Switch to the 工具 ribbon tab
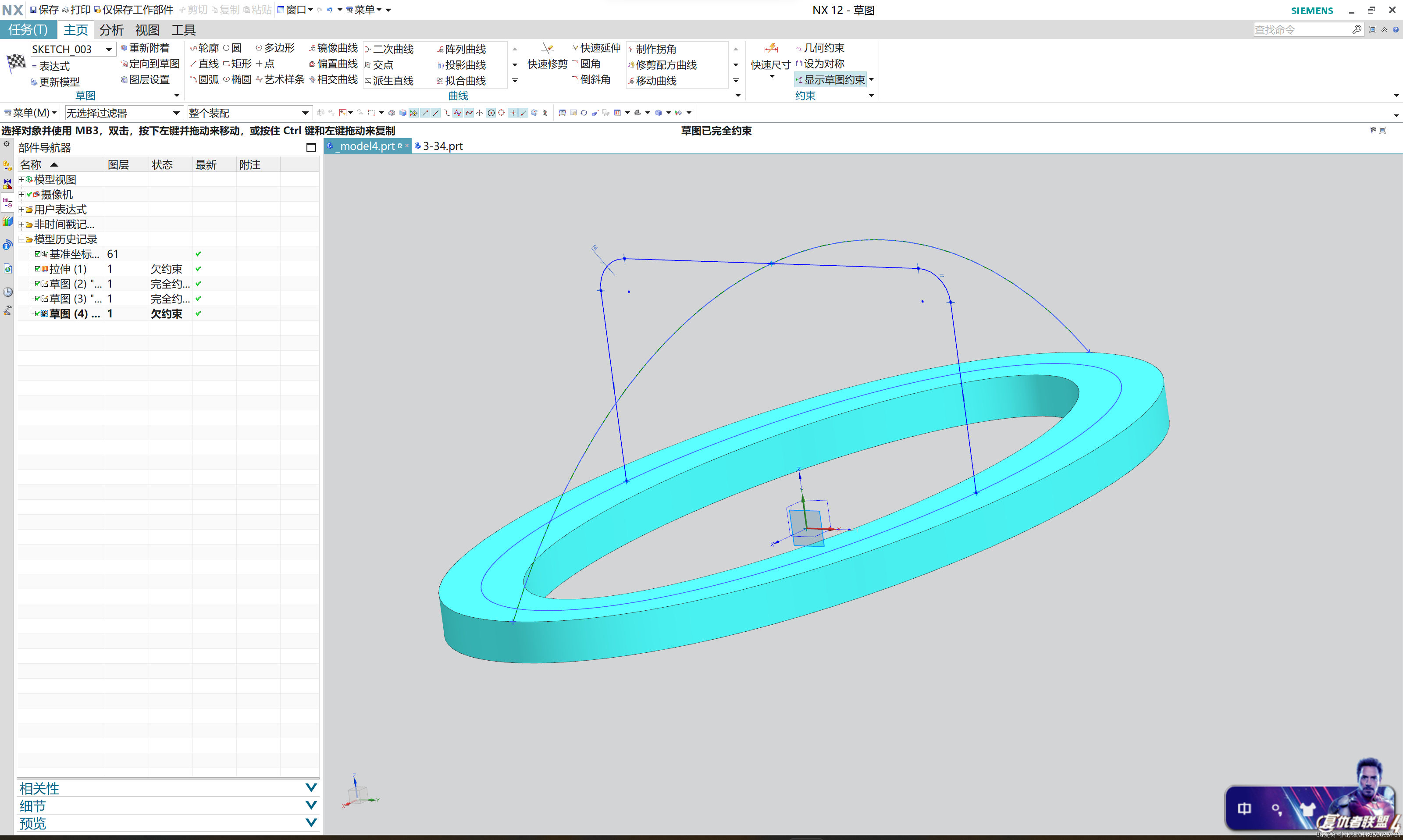Image resolution: width=1403 pixels, height=840 pixels. pyautogui.click(x=183, y=29)
